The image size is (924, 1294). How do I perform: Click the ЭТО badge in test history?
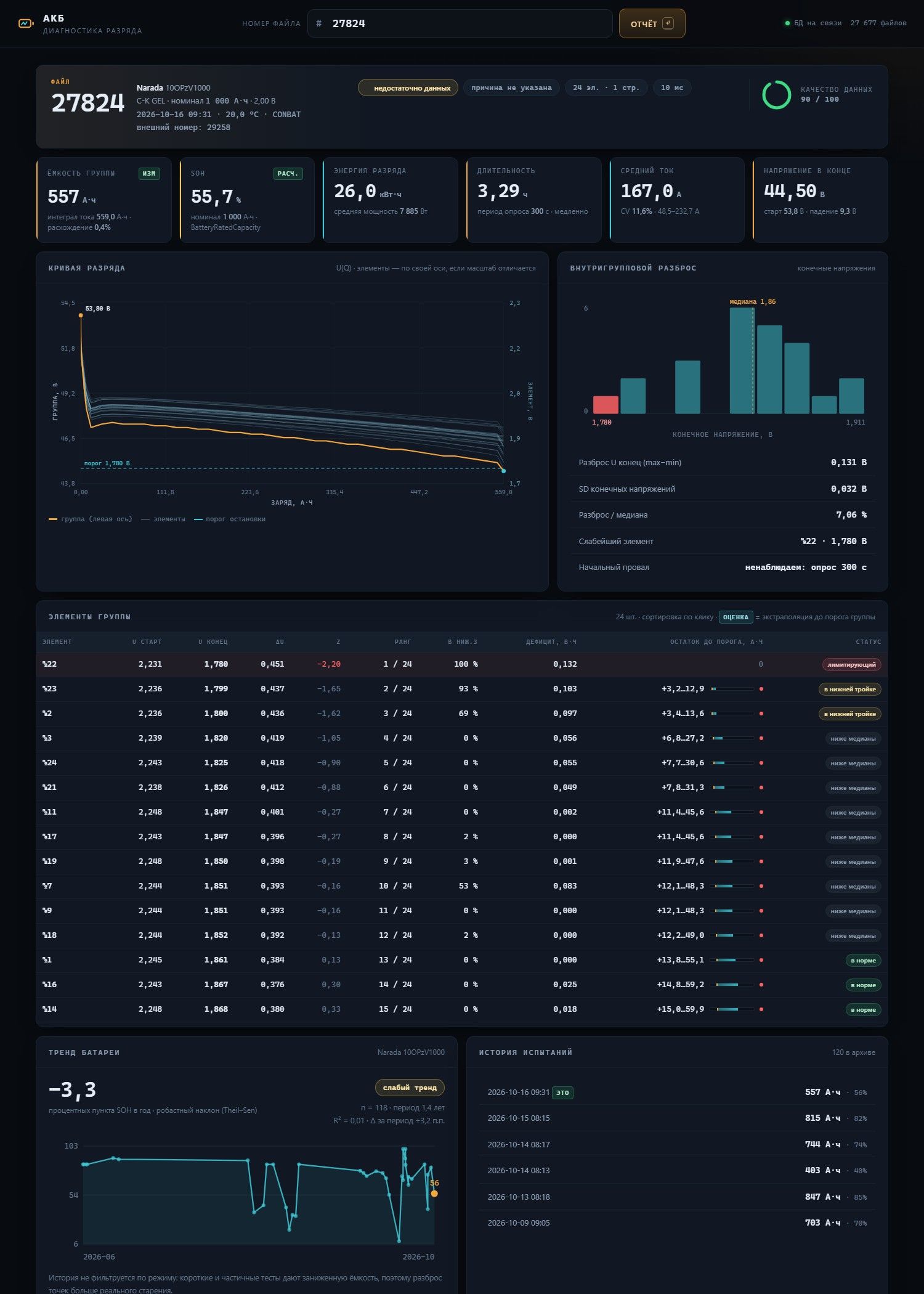(562, 1093)
